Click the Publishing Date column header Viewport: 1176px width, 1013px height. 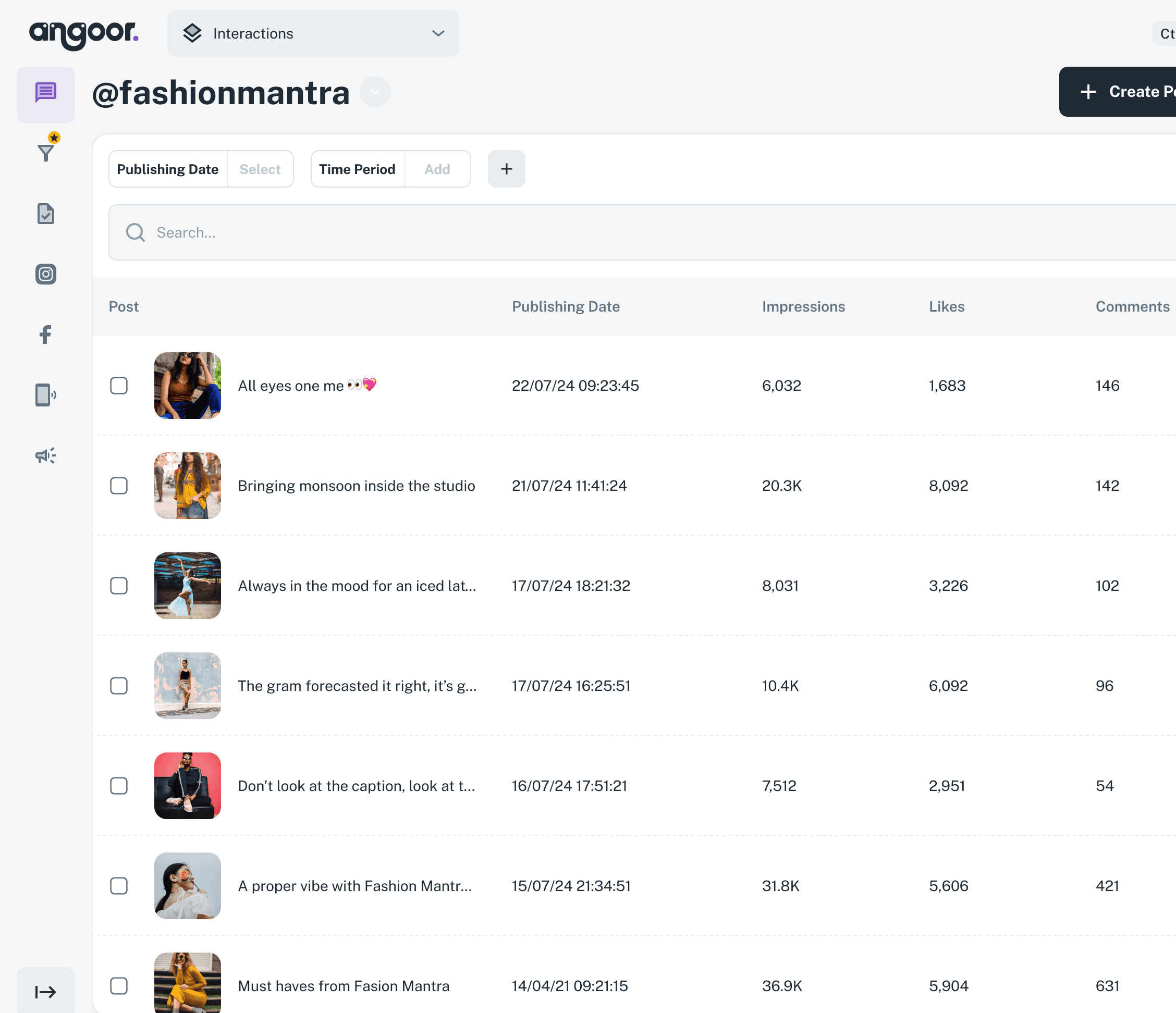[x=565, y=306]
